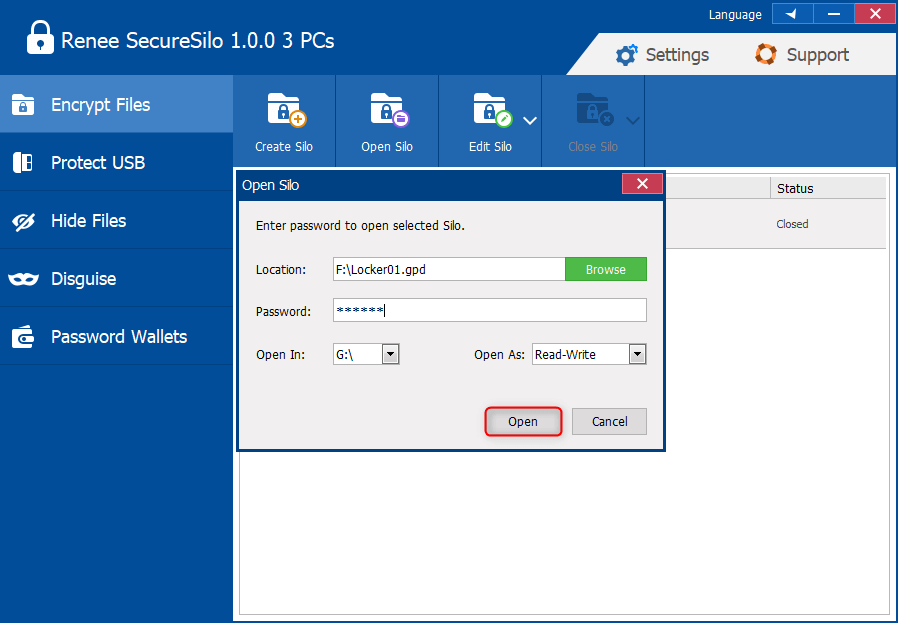Open the Encrypt Files section
The width and height of the screenshot is (898, 623).
coord(116,105)
